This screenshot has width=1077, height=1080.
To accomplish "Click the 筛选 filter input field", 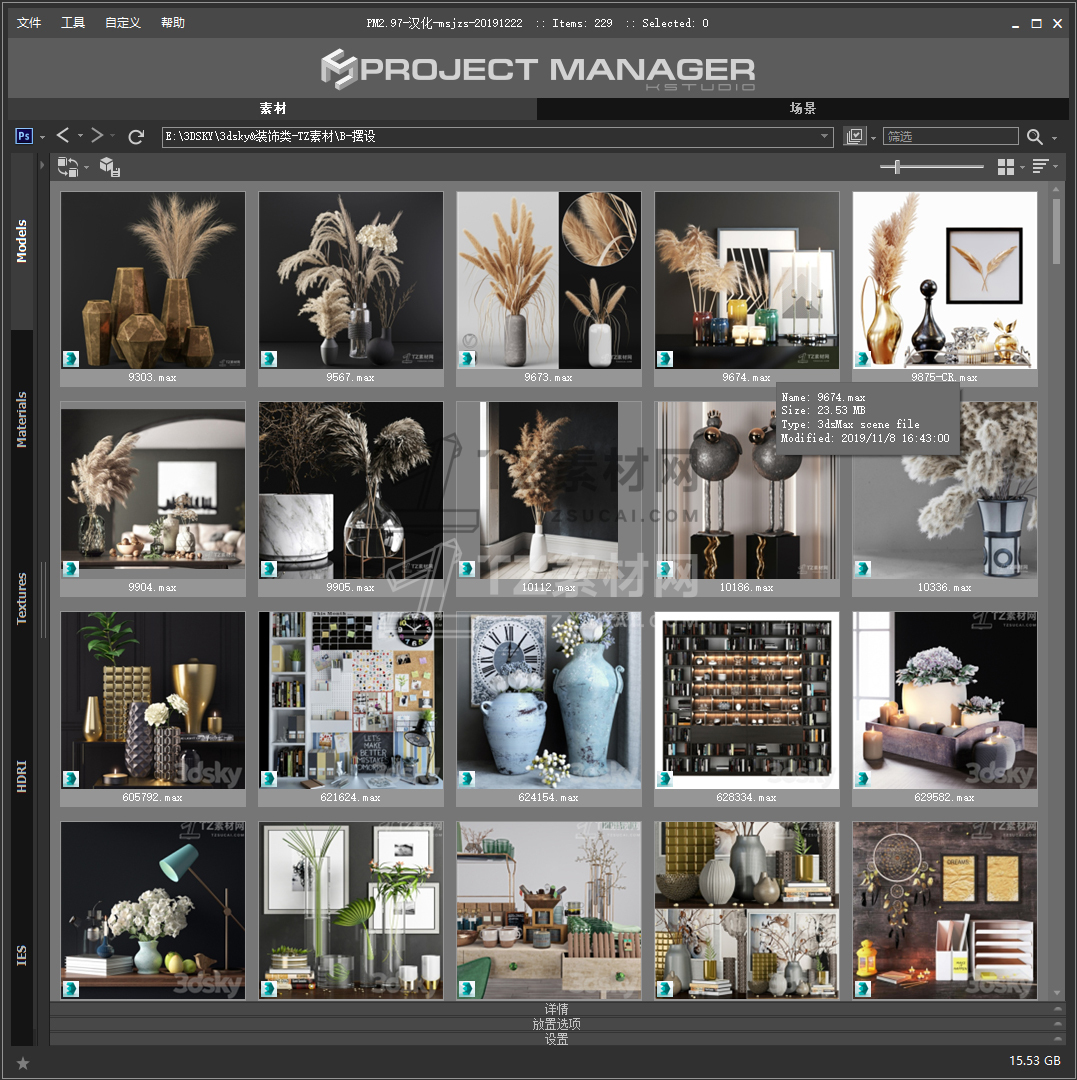I will pos(950,137).
